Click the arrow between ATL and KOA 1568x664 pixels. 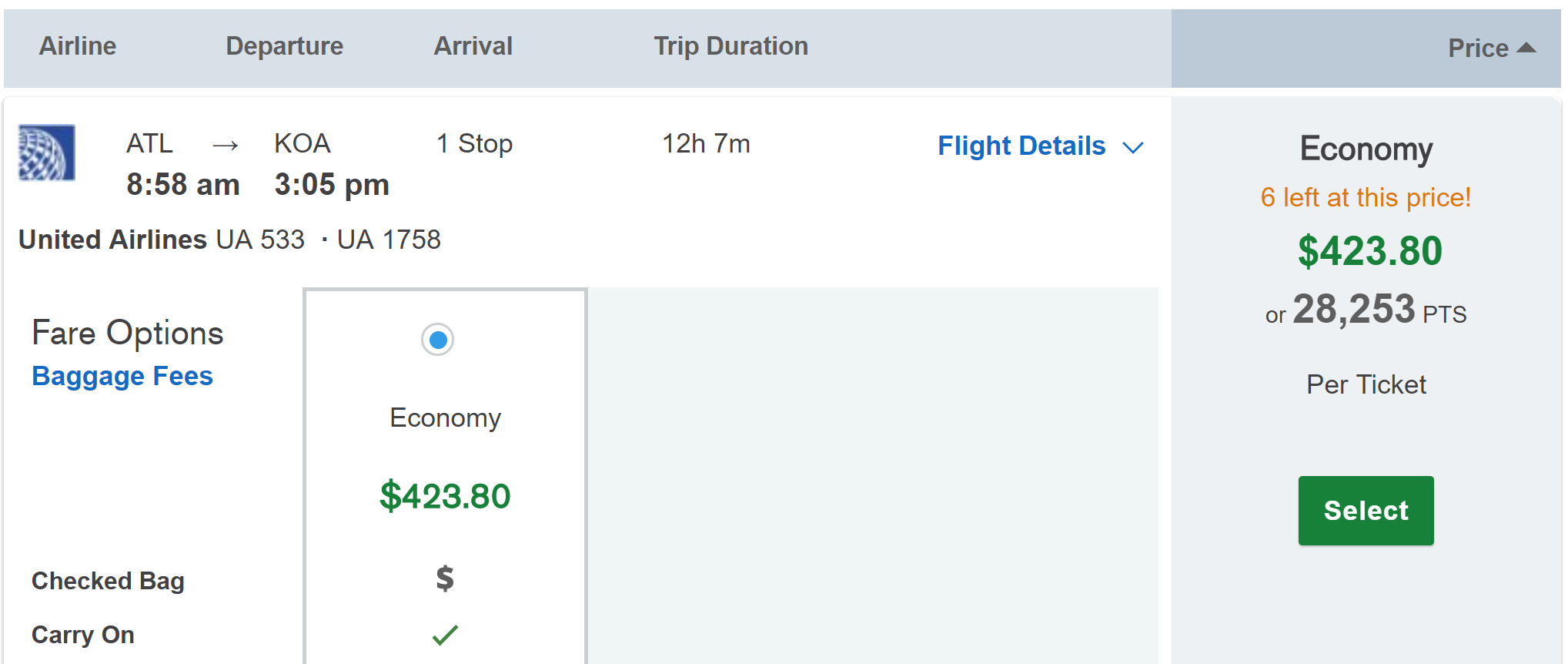tap(225, 145)
